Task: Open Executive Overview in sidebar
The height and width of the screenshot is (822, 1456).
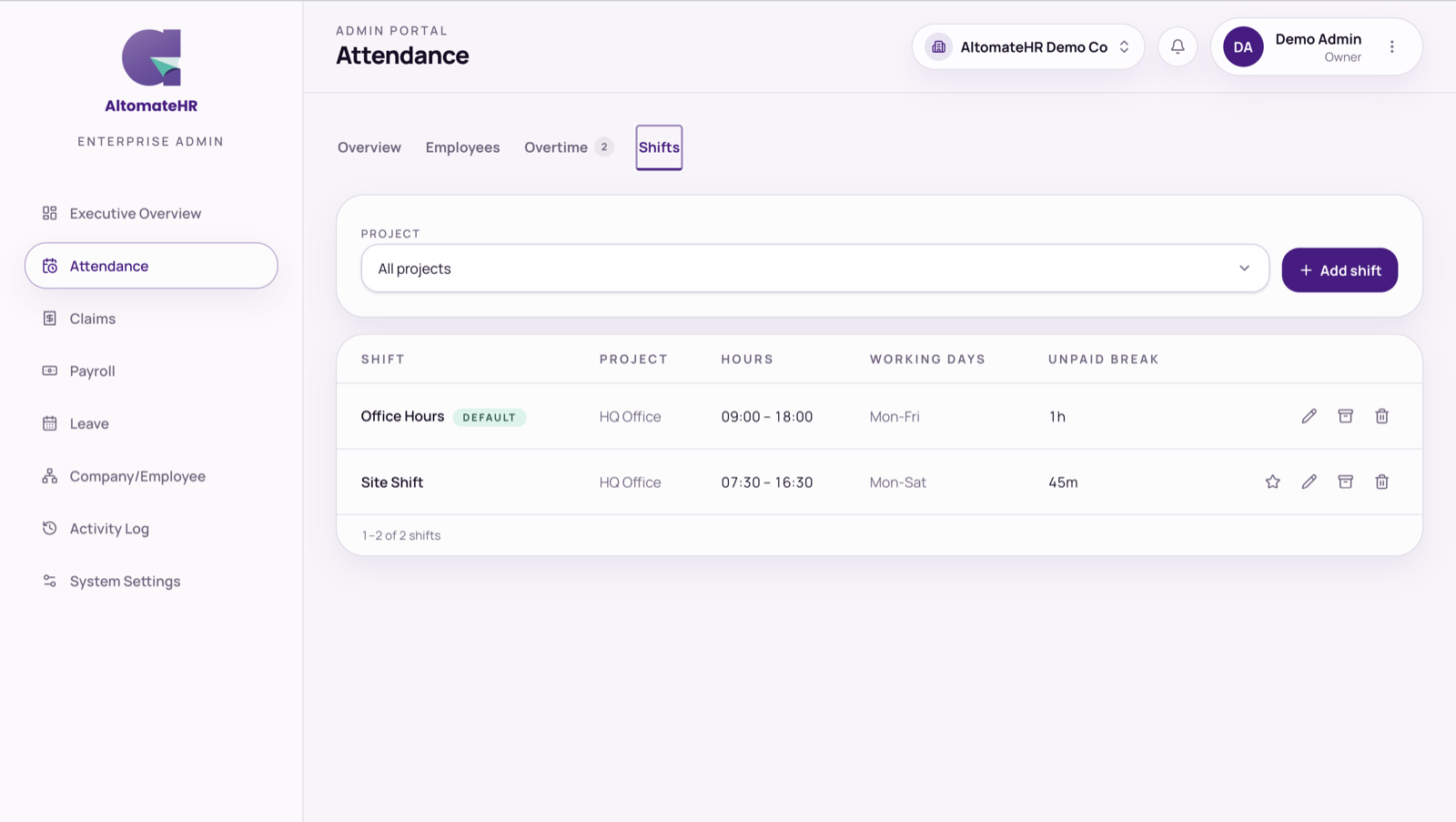Action: 151,213
